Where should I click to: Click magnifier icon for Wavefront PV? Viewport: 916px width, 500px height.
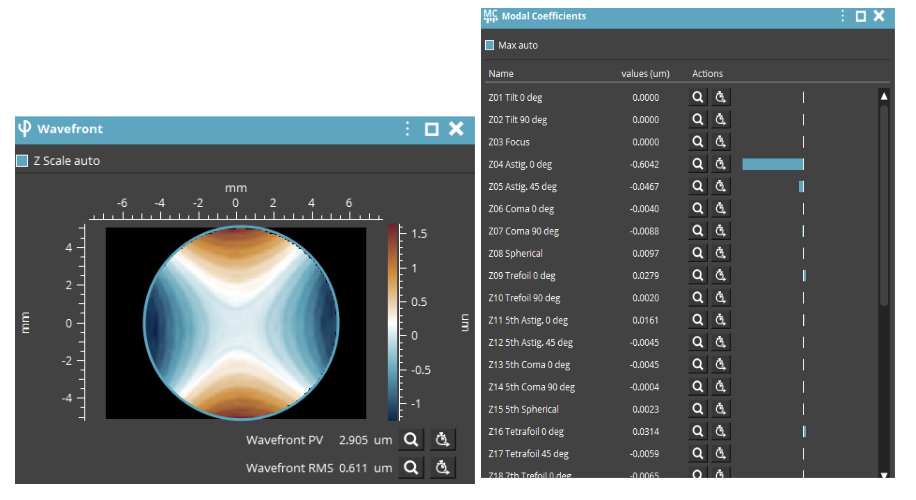[x=410, y=439]
